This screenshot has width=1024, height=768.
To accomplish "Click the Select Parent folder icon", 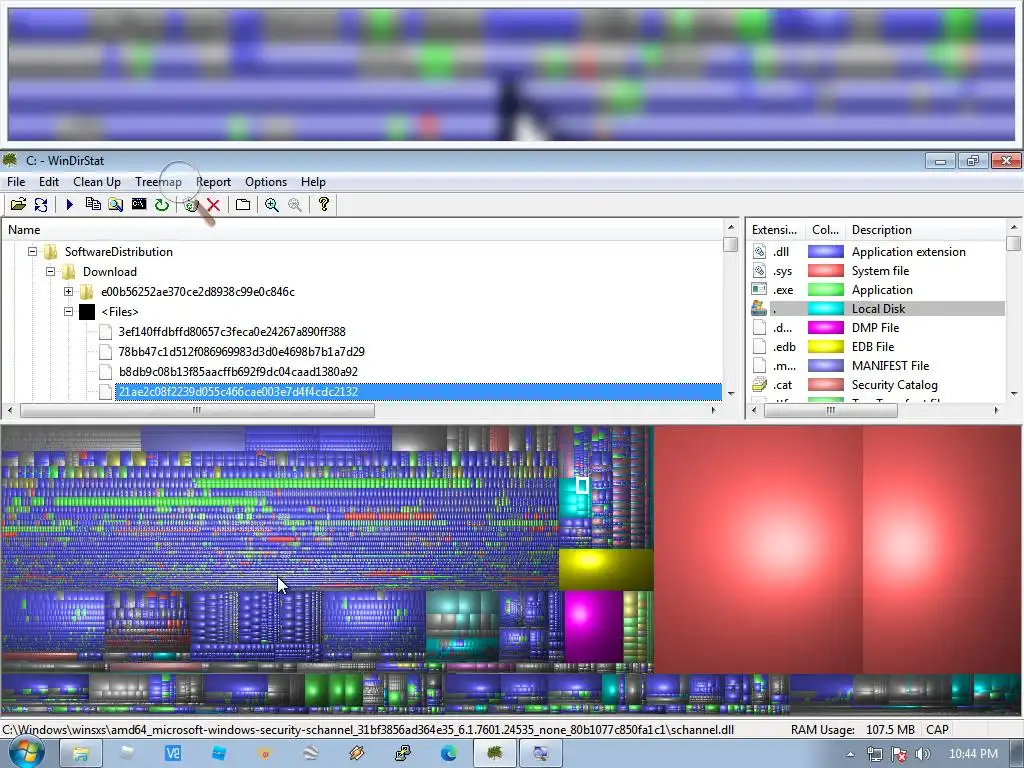I will tap(242, 204).
